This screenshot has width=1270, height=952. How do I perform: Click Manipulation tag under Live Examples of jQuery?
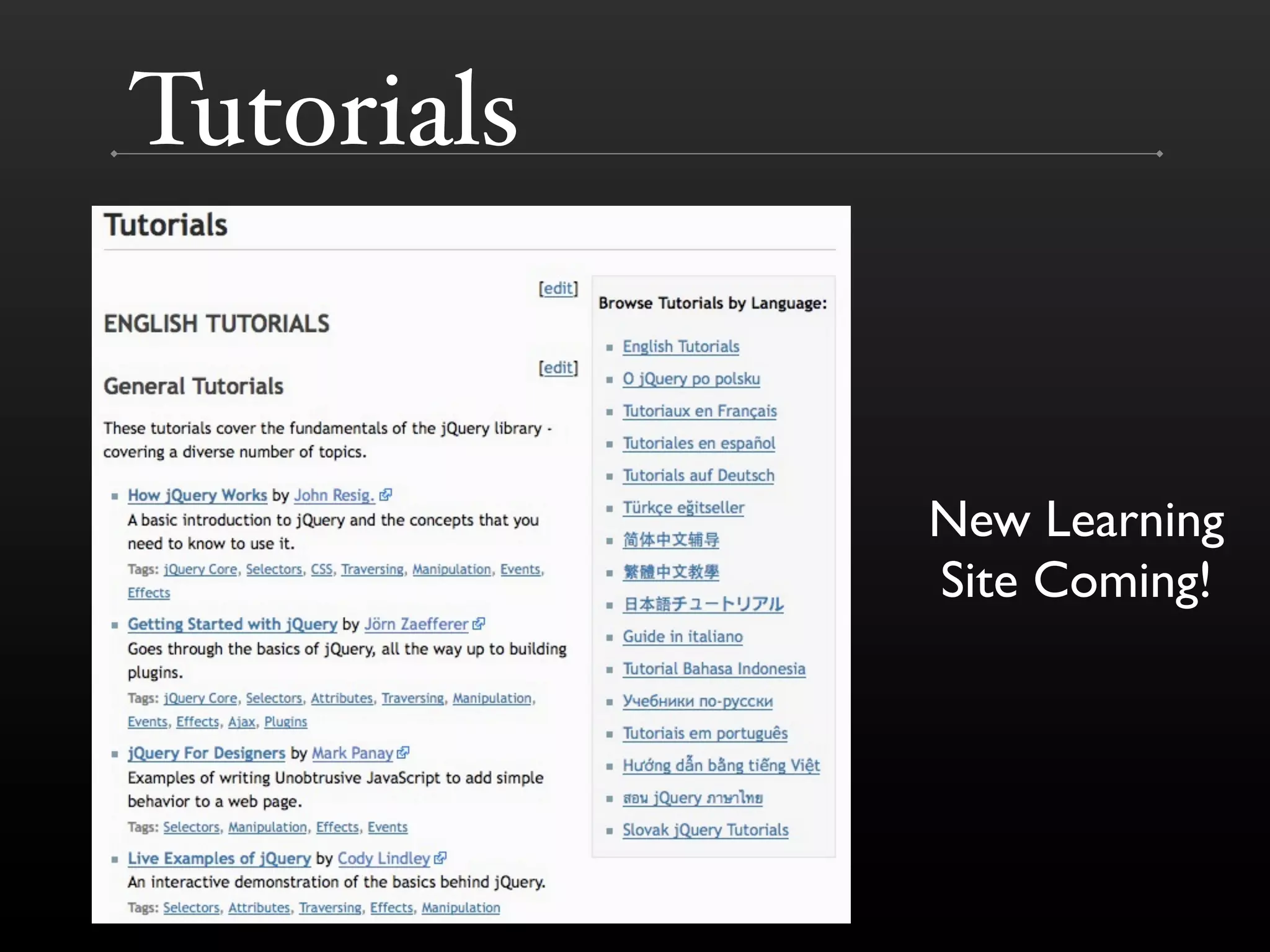coord(461,907)
